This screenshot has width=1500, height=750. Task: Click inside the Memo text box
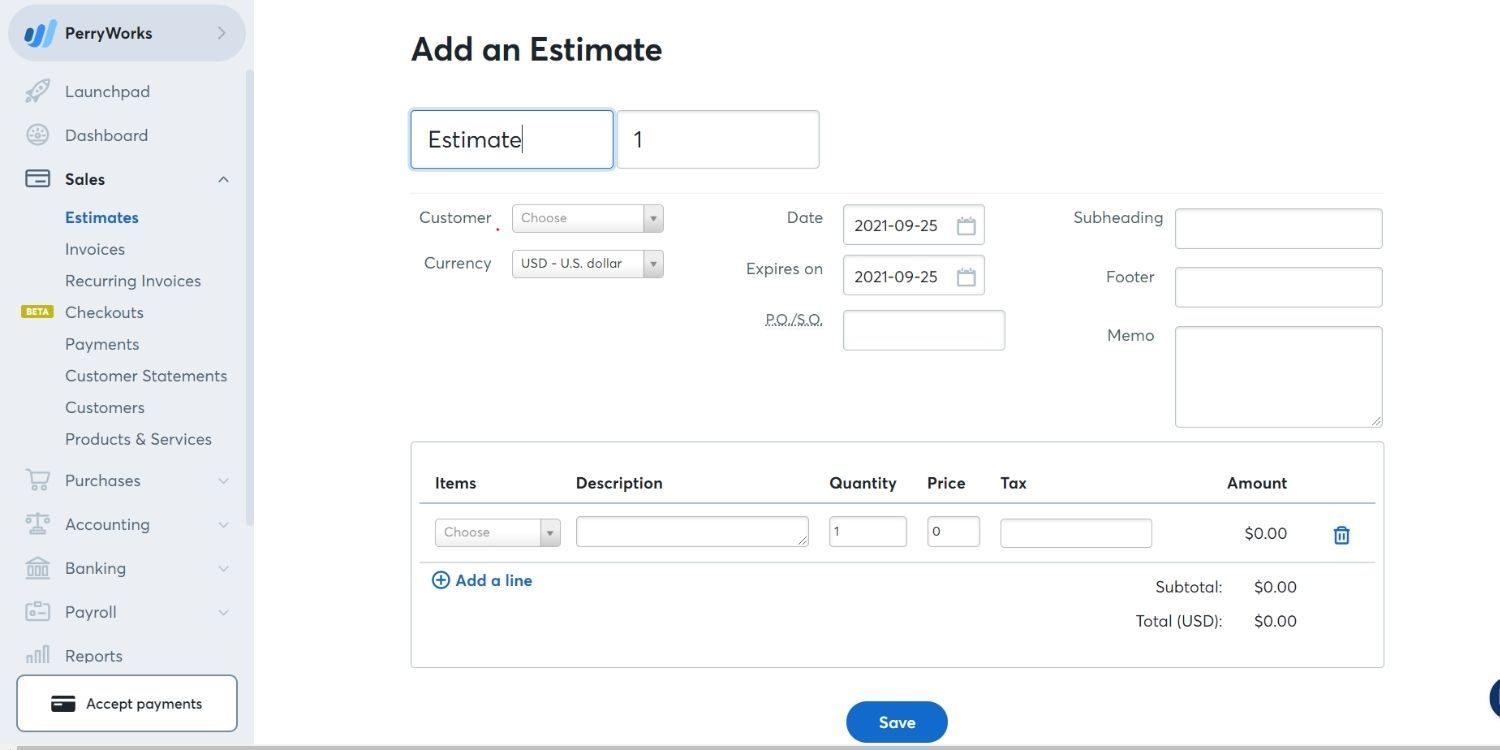(1278, 375)
